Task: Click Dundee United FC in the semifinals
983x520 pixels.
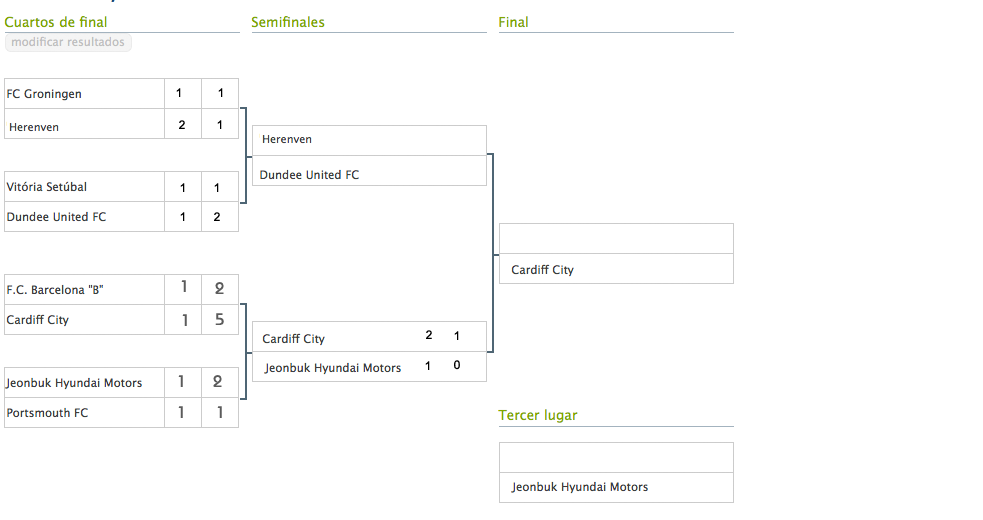Action: tap(309, 175)
